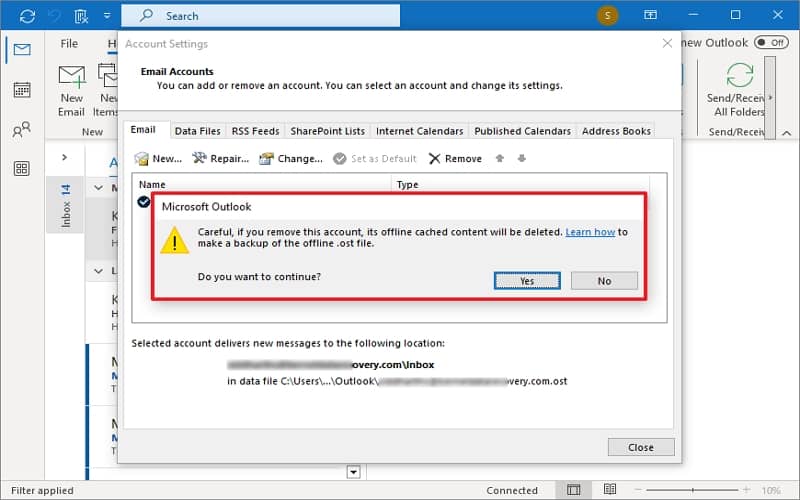Click the Delete icon in quick access toolbar
This screenshot has width=800, height=500.
[81, 16]
